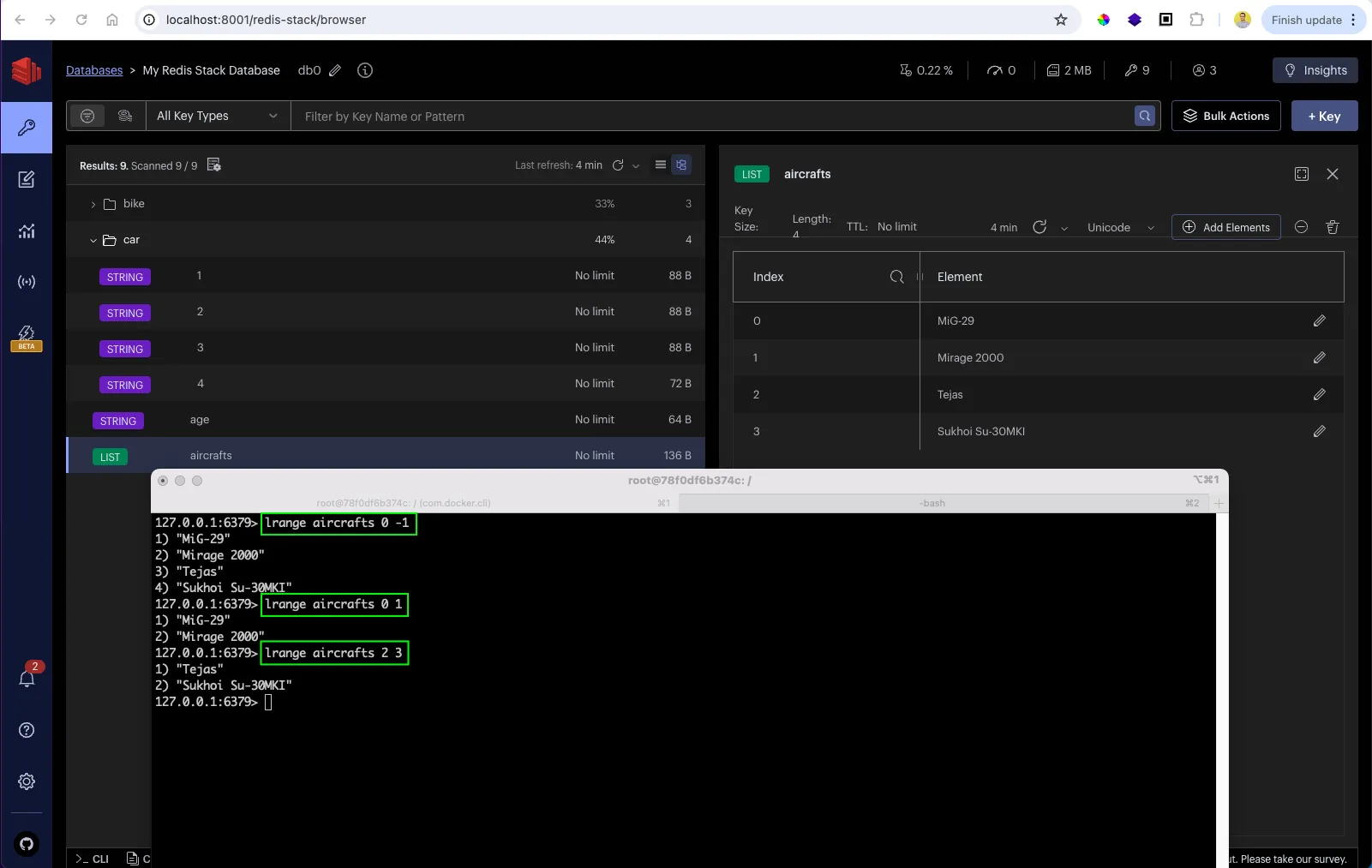Switch to list view of keys
Viewport: 1372px width, 868px height.
661,165
